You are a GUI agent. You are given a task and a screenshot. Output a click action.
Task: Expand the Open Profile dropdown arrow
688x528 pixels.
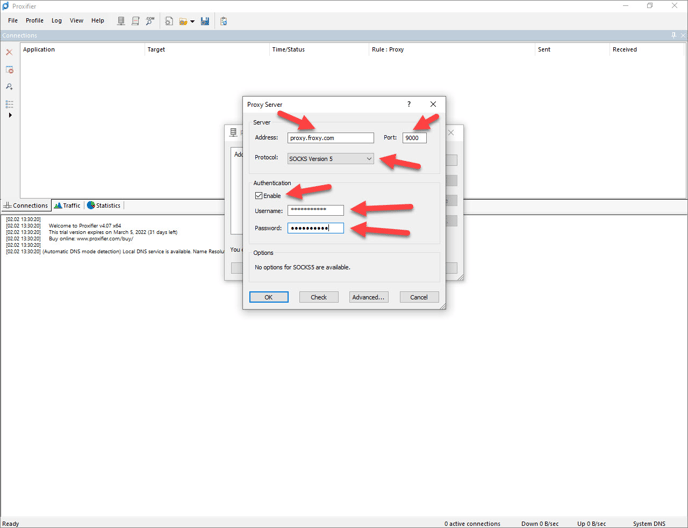coord(192,22)
